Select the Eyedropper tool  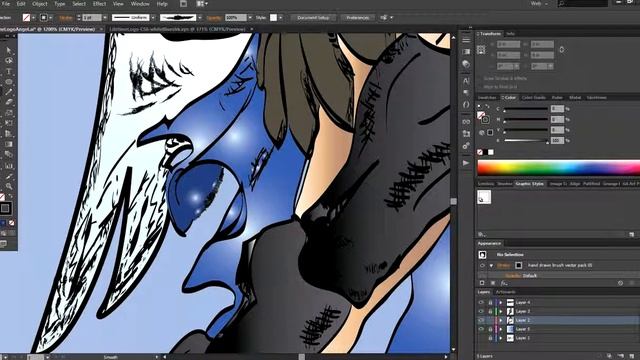point(9,176)
